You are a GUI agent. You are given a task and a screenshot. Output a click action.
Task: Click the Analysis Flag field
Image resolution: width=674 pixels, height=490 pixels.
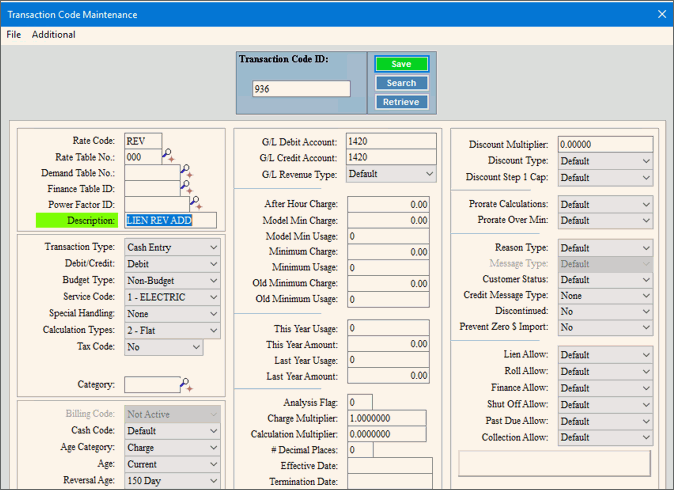[x=360, y=402]
